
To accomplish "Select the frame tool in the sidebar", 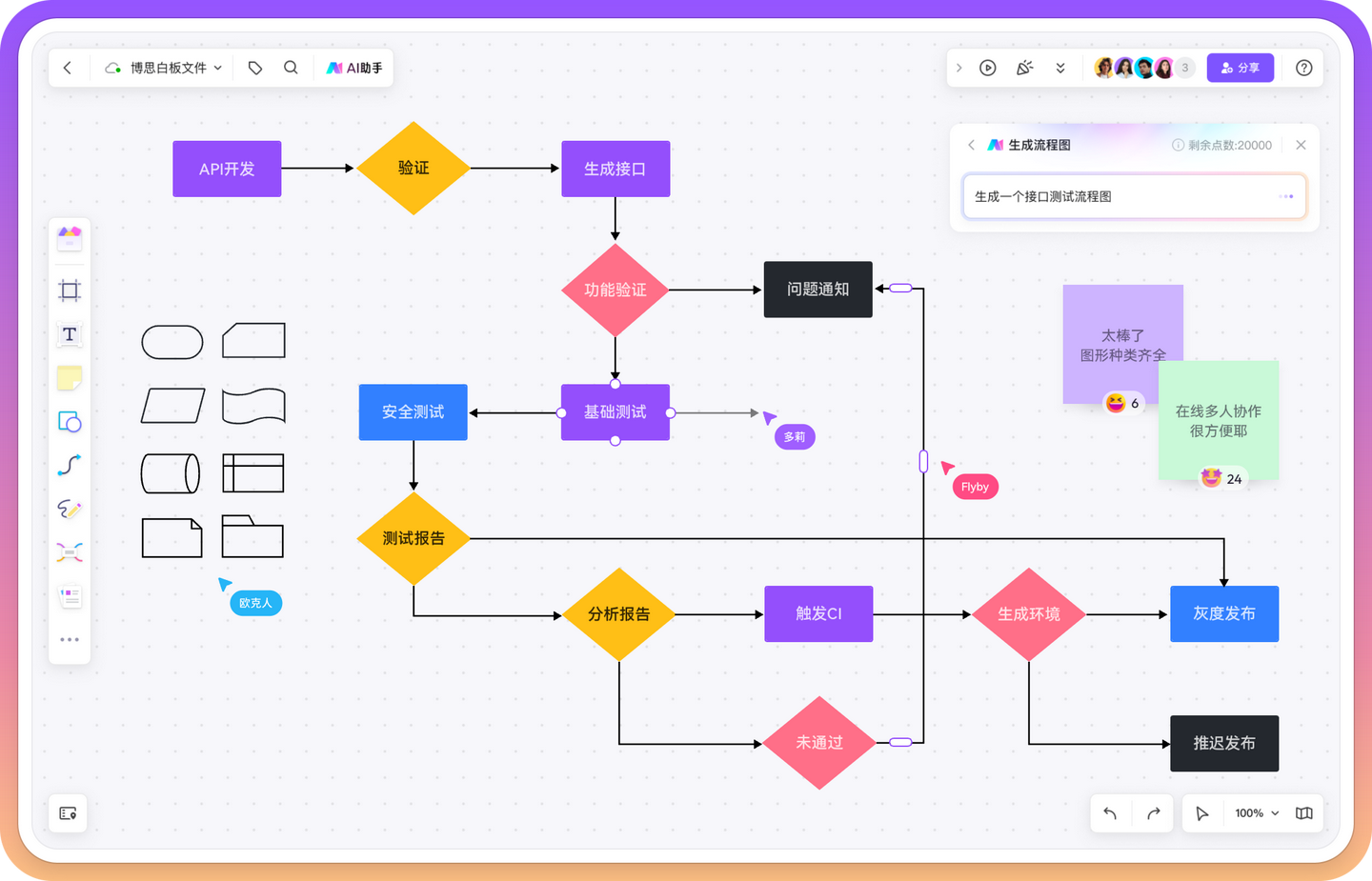I will 69,290.
